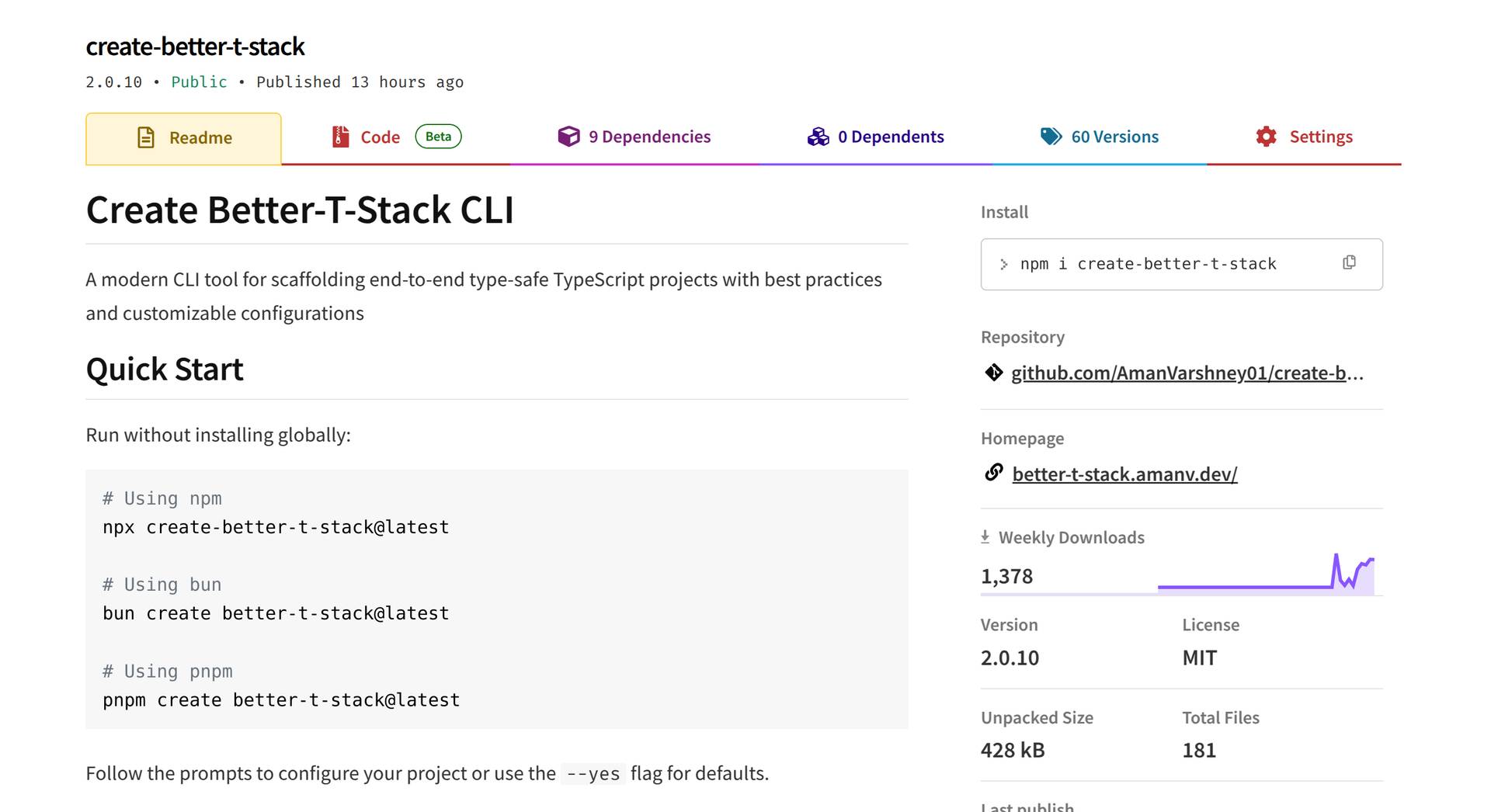Click the Dependents cubes icon
The height and width of the screenshot is (812, 1491).
817,136
